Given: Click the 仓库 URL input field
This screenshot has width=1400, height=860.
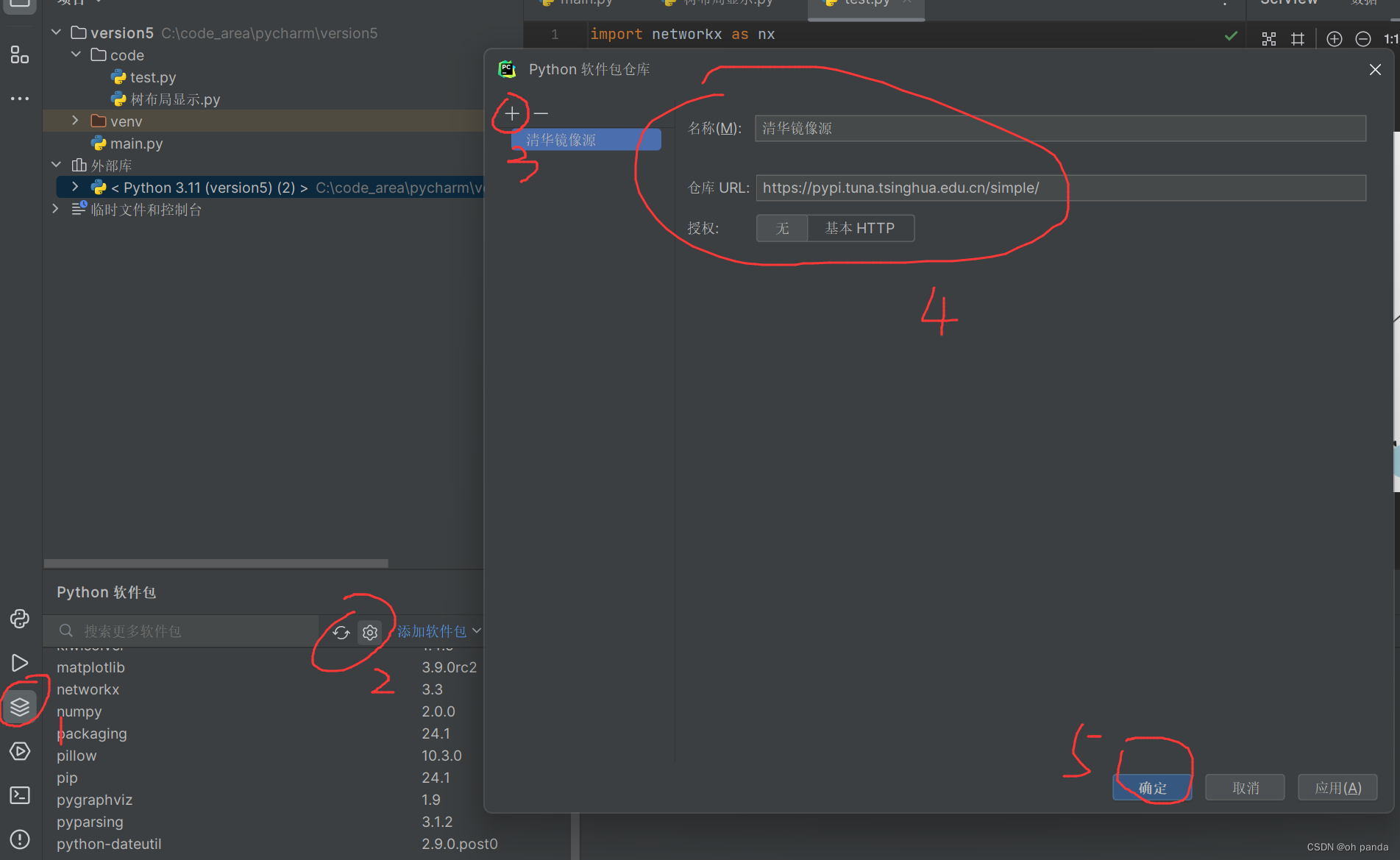Looking at the screenshot, I should coord(1060,188).
